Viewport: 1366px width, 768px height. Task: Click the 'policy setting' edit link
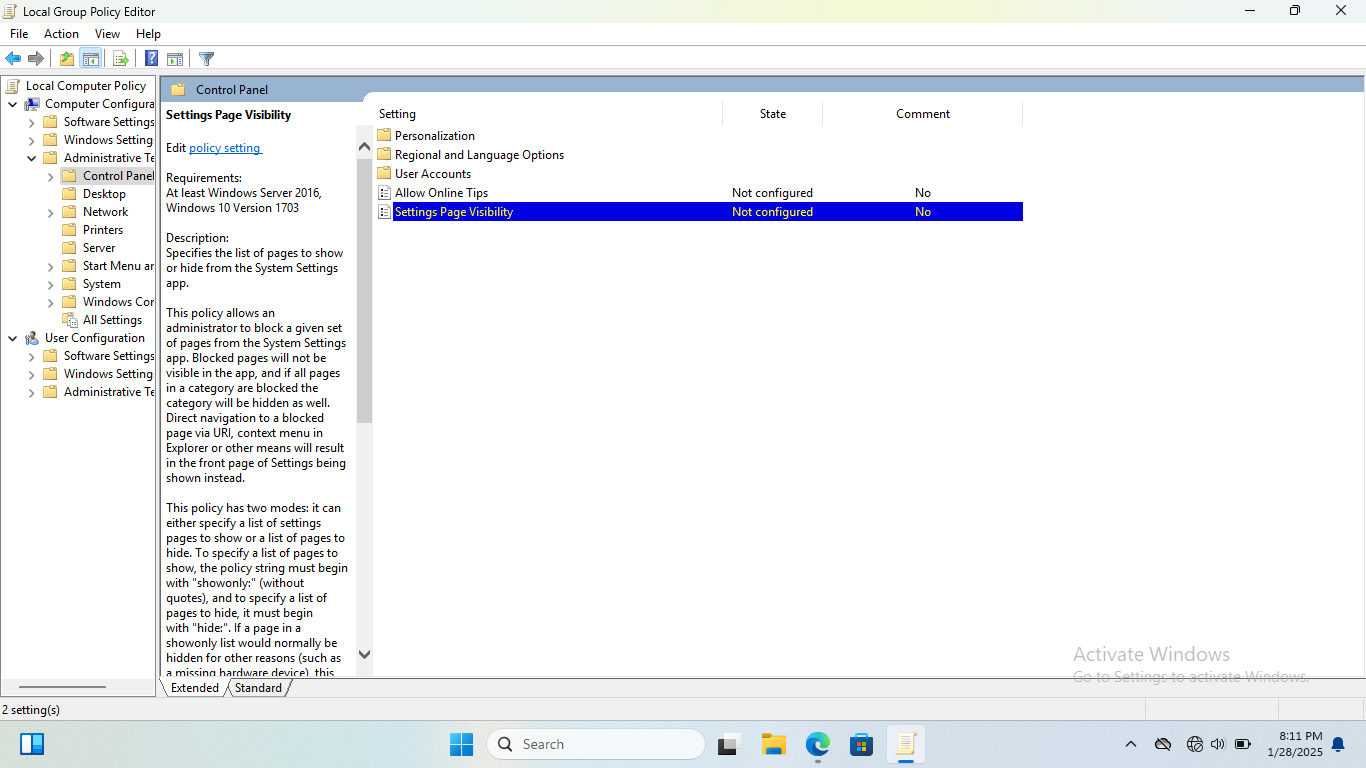coord(225,148)
